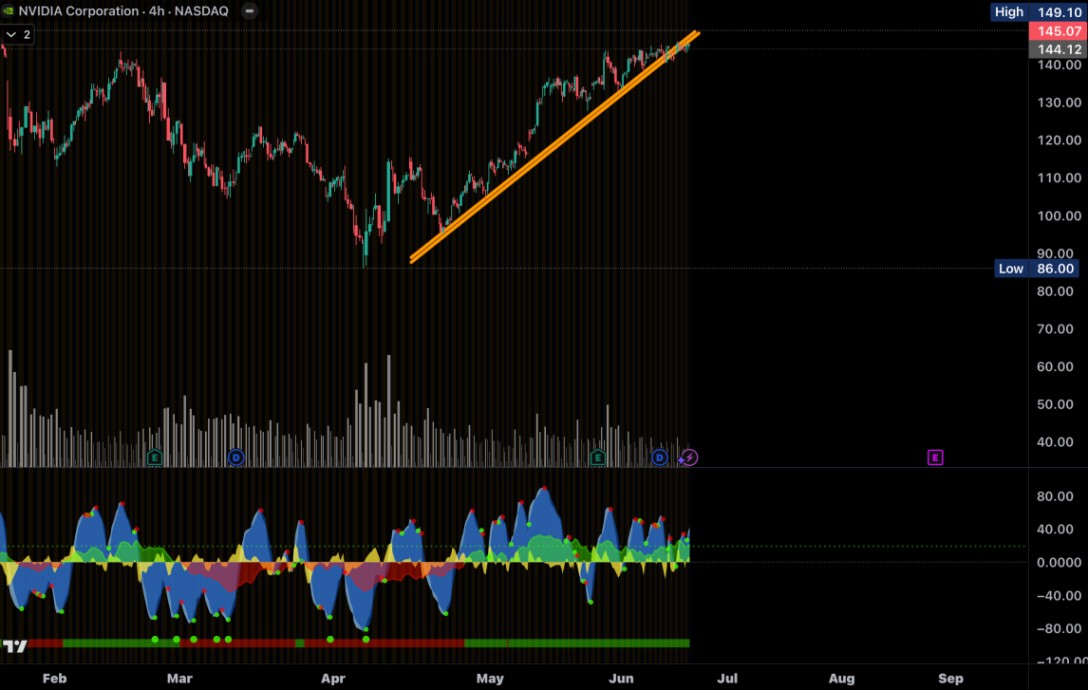Click the Aug label on time axis

point(842,679)
